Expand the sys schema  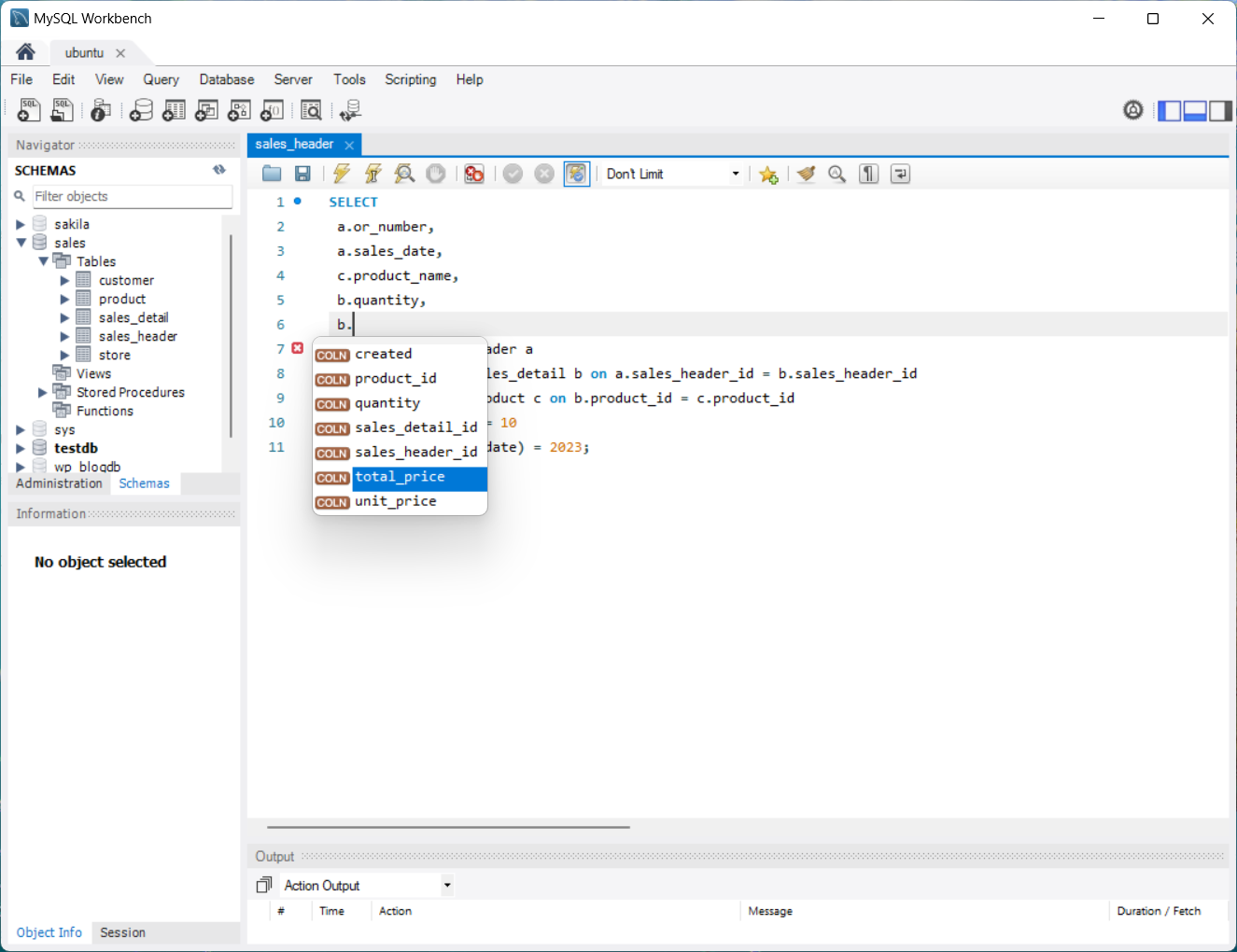pos(21,429)
